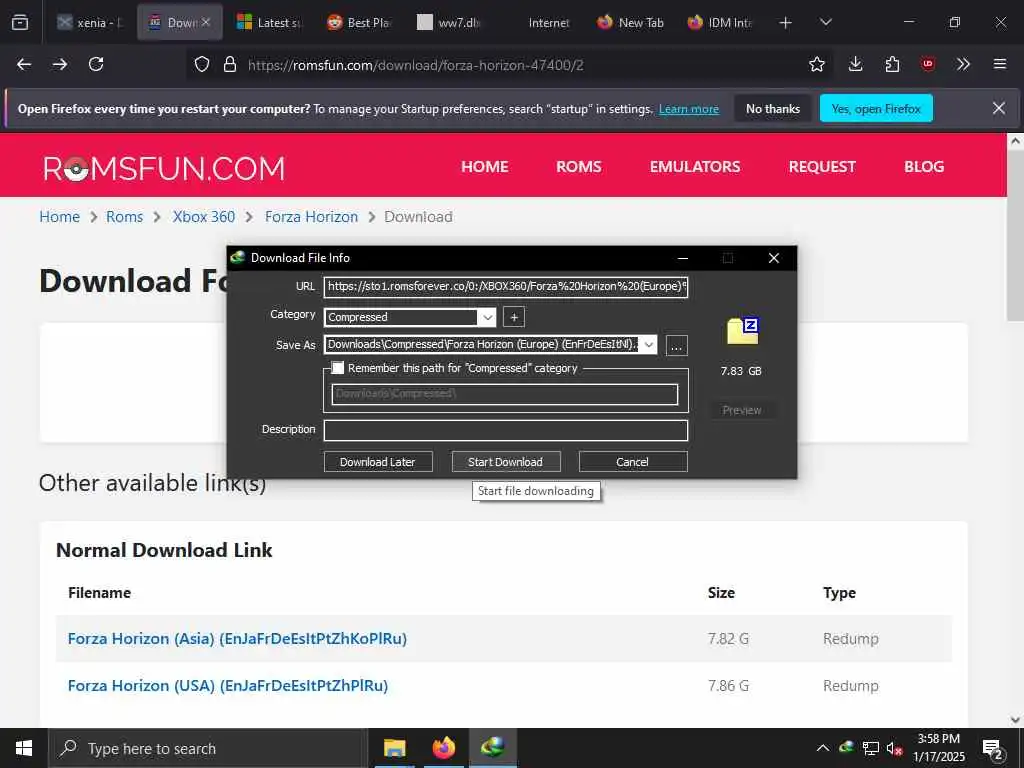
Task: Click Learn more in startup notification
Action: coord(689,109)
